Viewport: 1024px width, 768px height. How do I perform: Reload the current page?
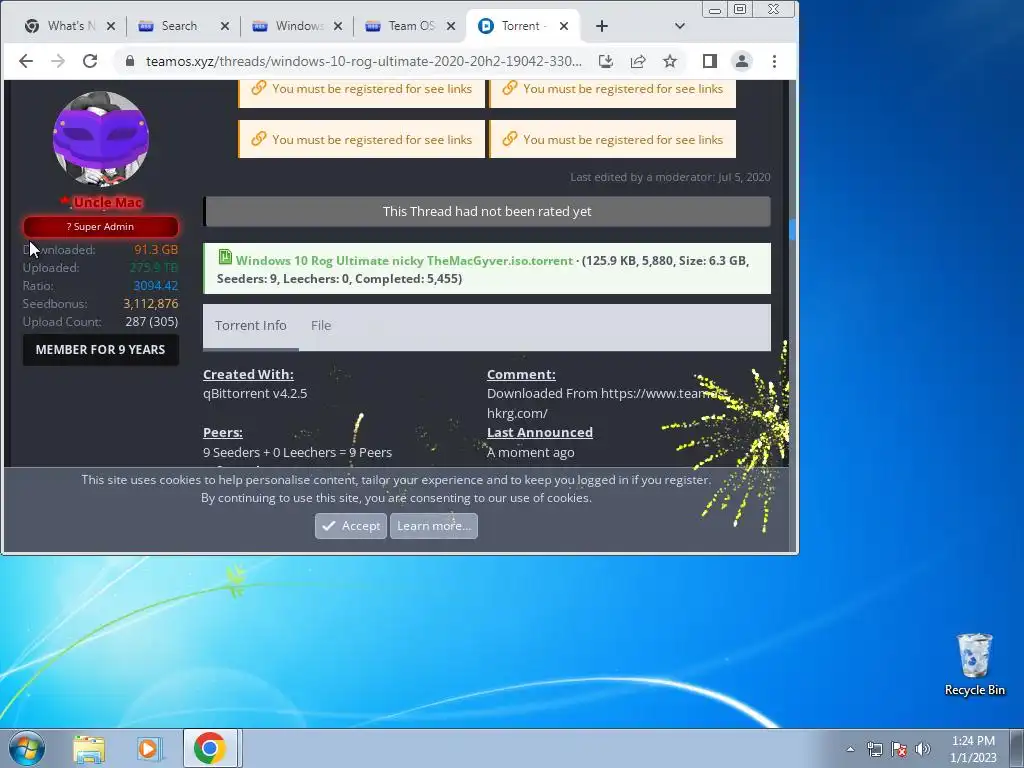[90, 61]
